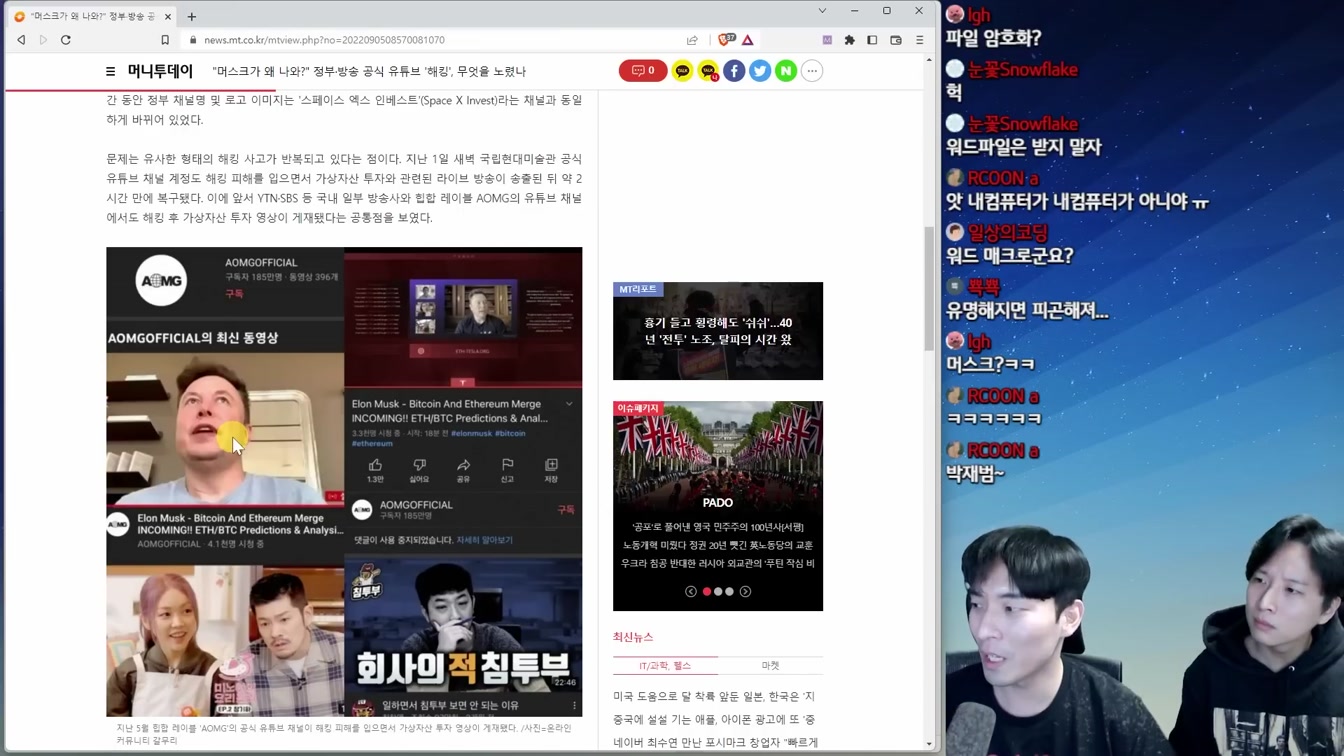Switch to the 마켓 news tab

click(x=770, y=666)
